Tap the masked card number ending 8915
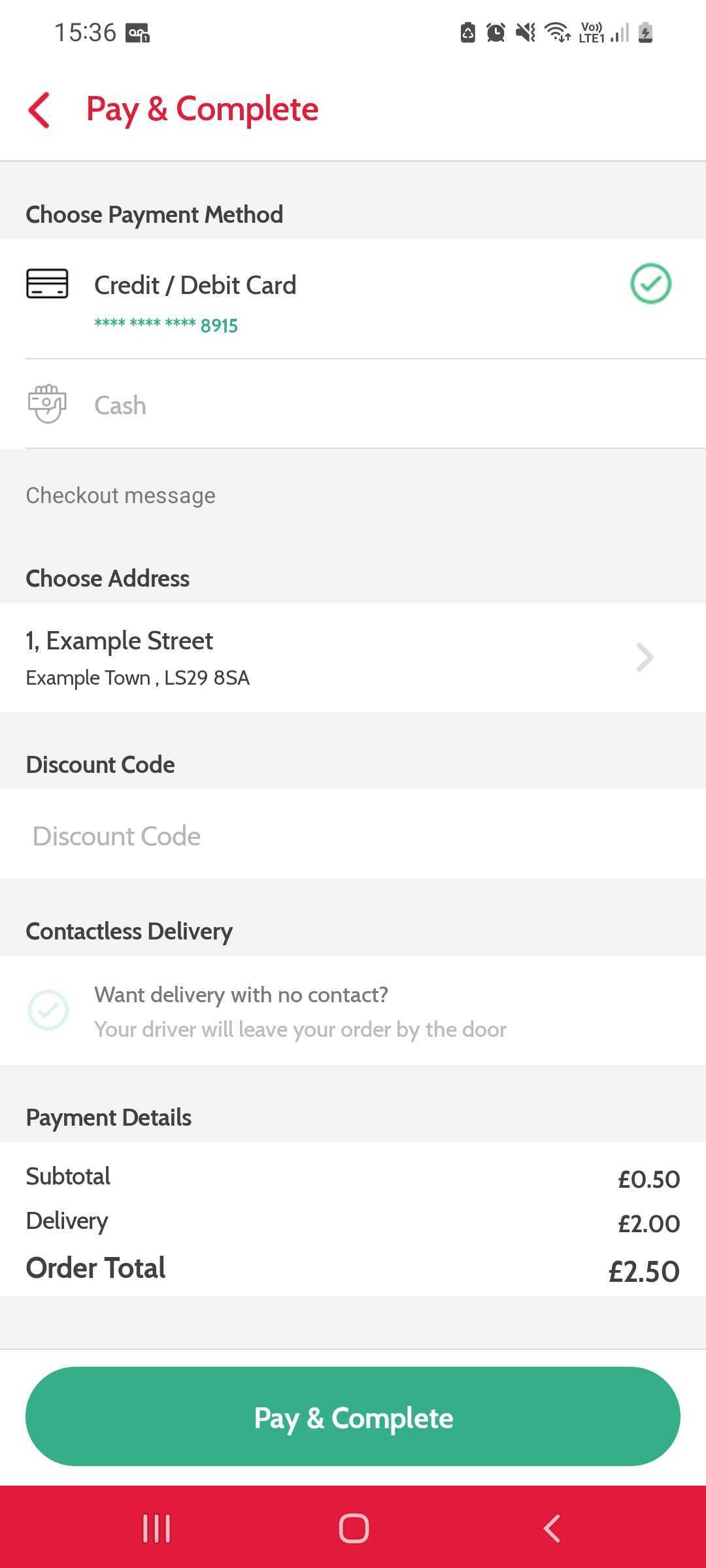The width and height of the screenshot is (706, 1568). (166, 325)
